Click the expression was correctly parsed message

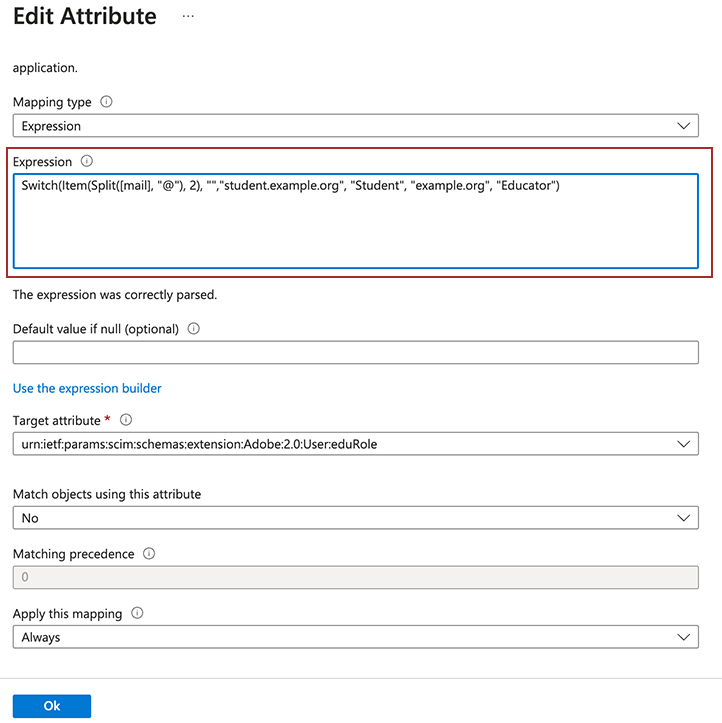(x=115, y=295)
